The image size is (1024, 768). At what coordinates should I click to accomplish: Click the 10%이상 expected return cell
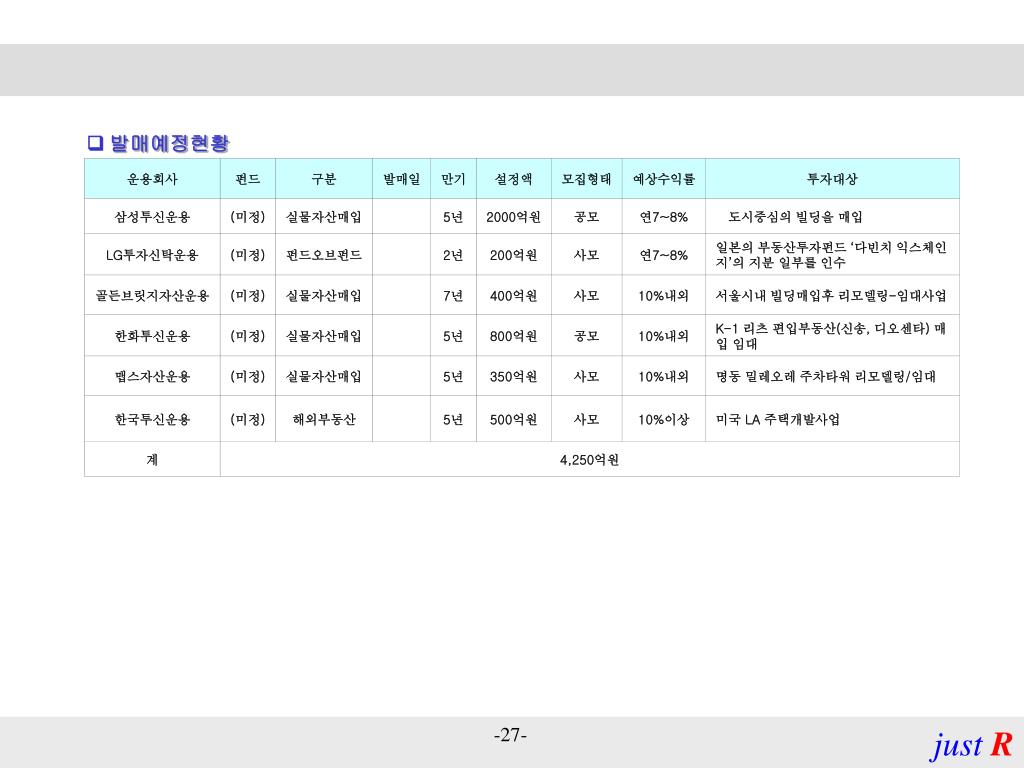coord(664,419)
